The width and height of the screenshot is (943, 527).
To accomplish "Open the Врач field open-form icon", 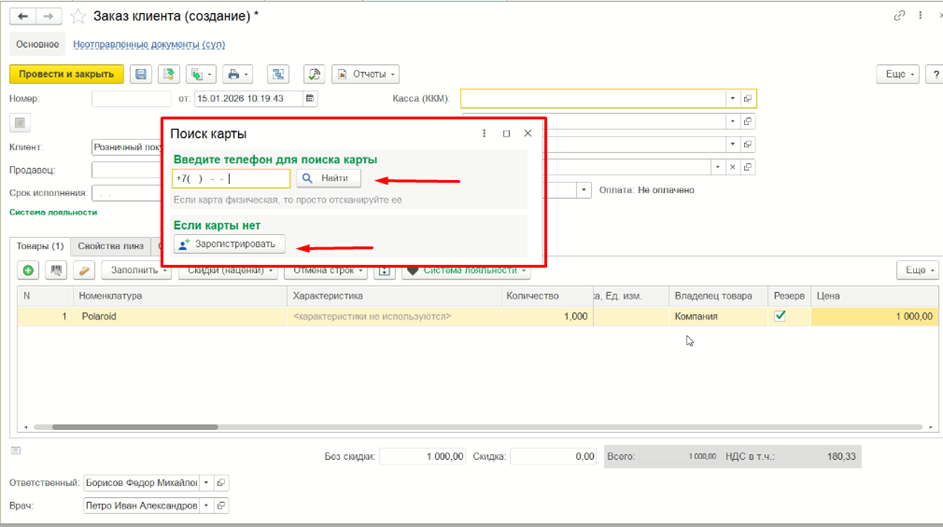I will click(221, 505).
